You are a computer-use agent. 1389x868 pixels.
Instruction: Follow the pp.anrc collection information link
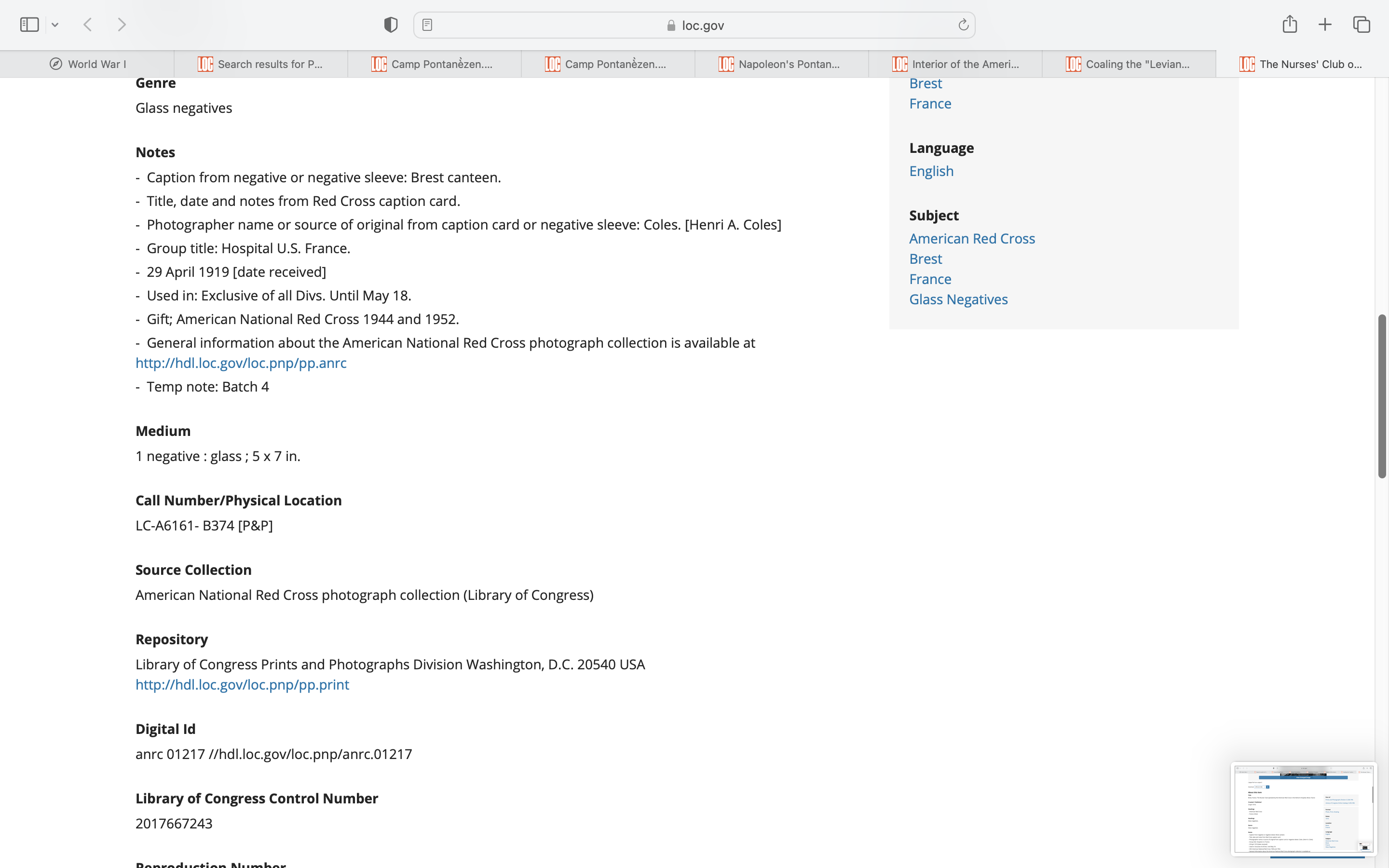(241, 363)
